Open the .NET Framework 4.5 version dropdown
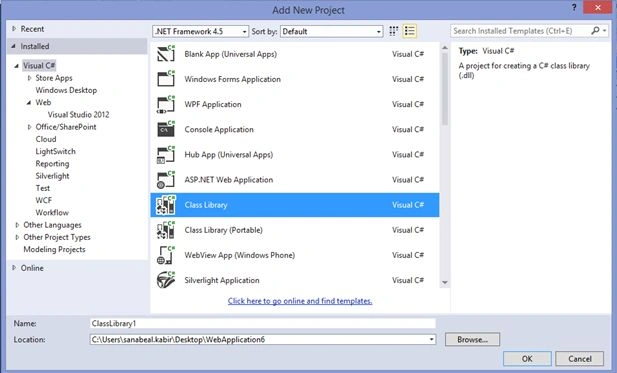 pos(200,31)
